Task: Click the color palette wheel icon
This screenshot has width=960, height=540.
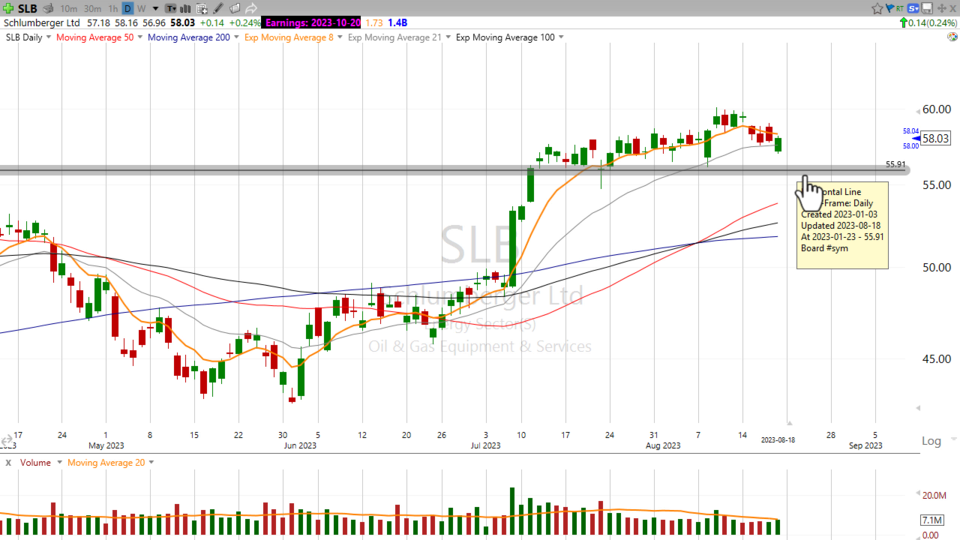Action: coord(952,37)
